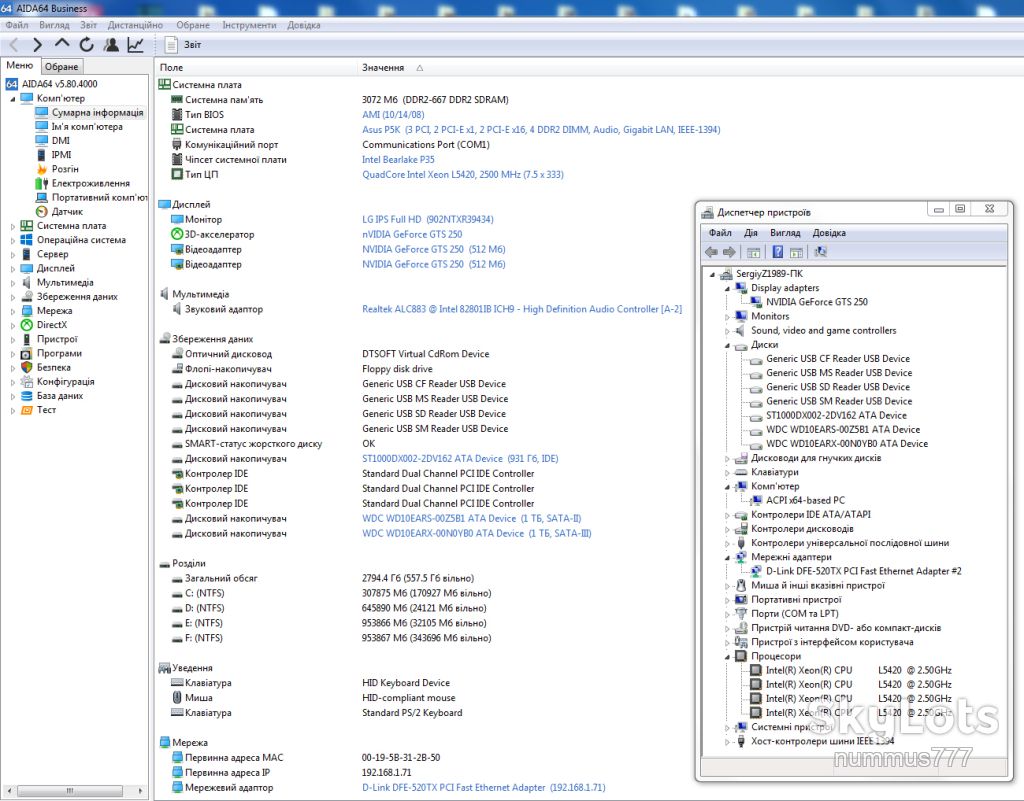Select the Датчик sensor item in tree
The width and height of the screenshot is (1024, 801).
click(67, 212)
